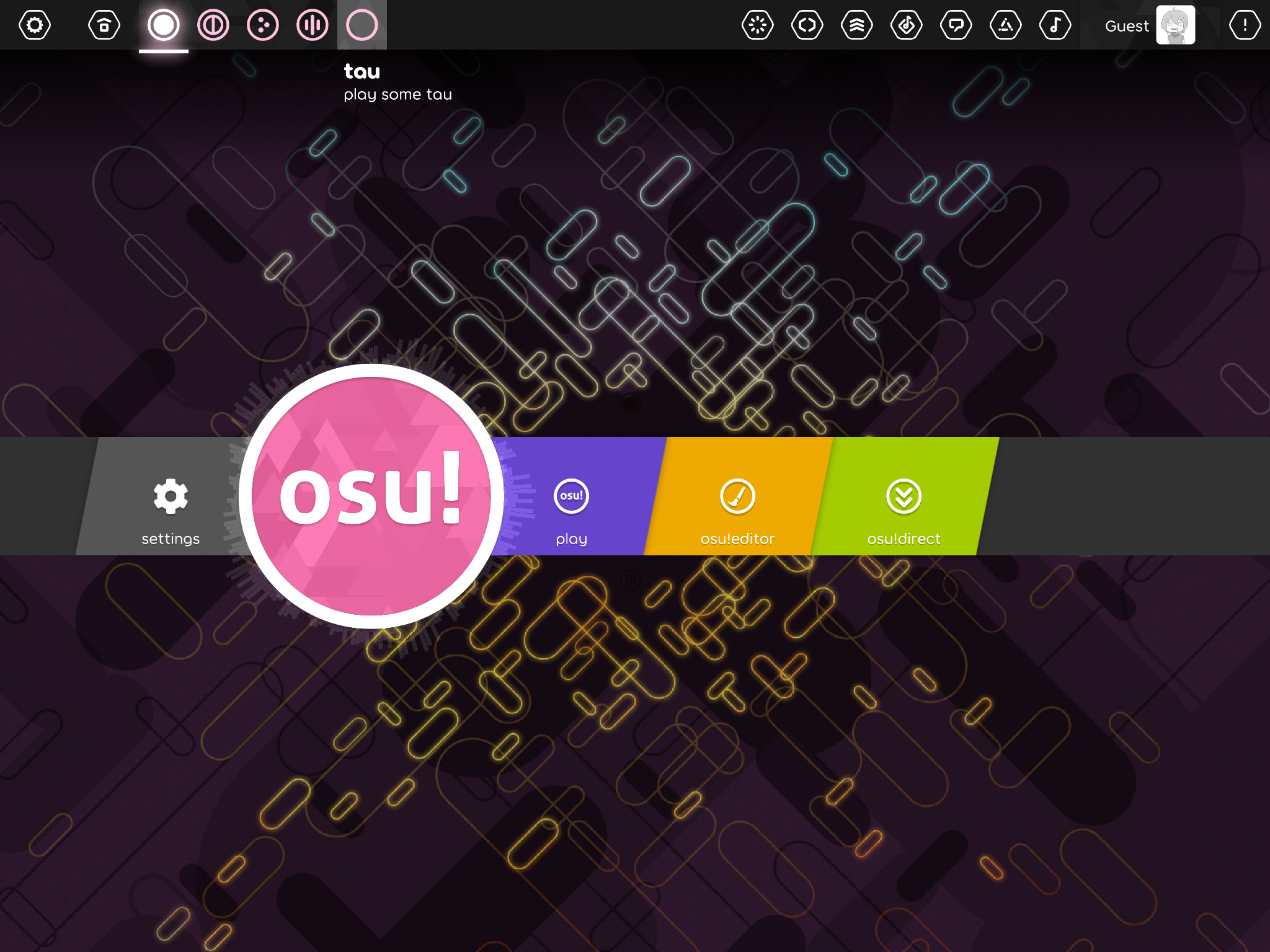Viewport: 1270px width, 952px height.
Task: Open the now playing music icon
Action: click(x=1055, y=25)
